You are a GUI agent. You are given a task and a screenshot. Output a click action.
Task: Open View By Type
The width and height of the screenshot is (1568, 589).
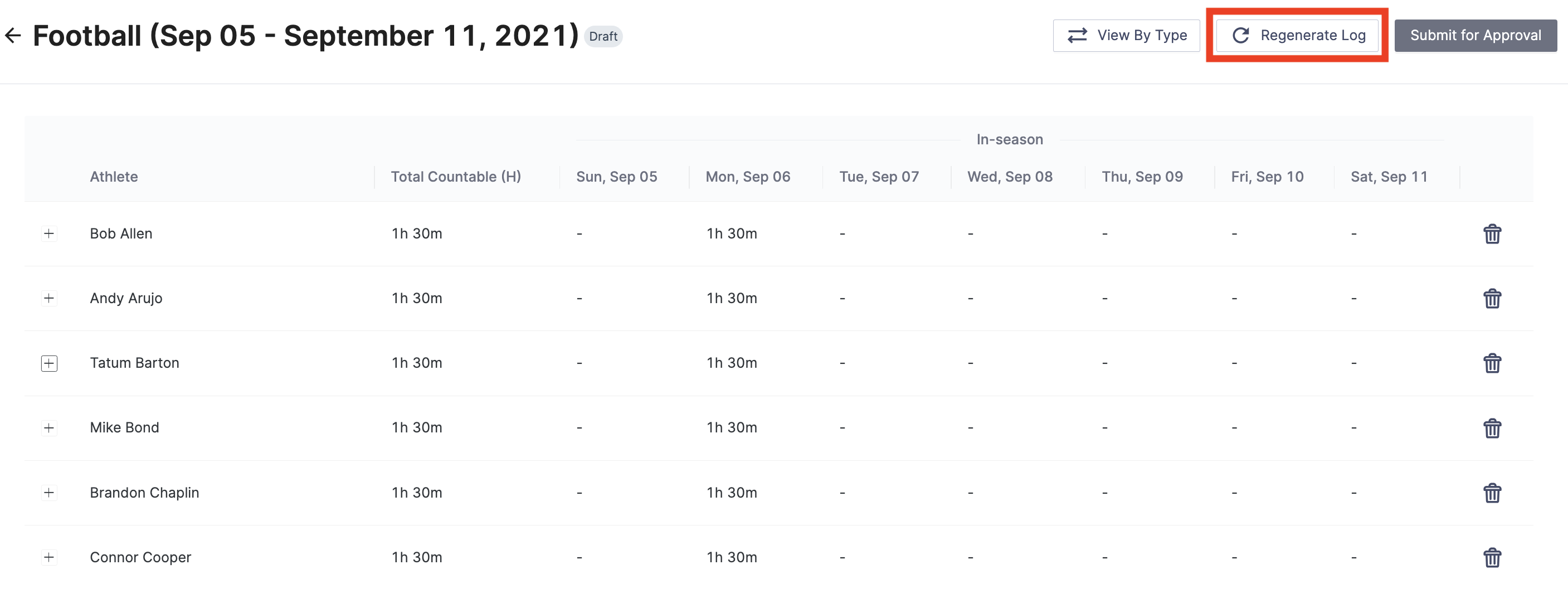1127,35
